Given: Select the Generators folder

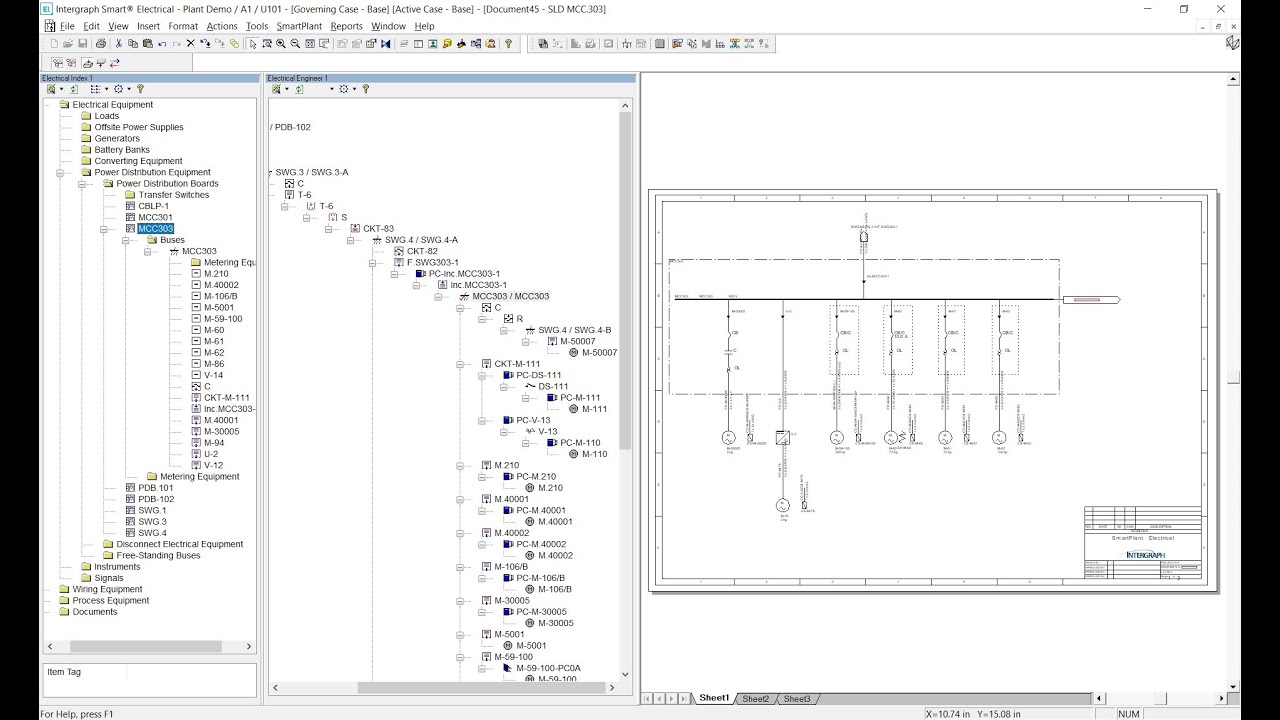Looking at the screenshot, I should 117,138.
